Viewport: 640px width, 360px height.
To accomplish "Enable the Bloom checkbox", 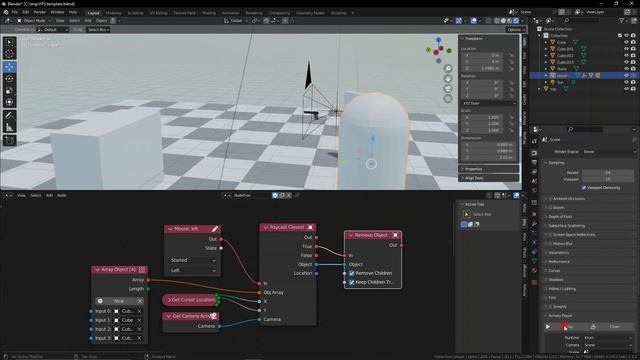I will point(550,208).
